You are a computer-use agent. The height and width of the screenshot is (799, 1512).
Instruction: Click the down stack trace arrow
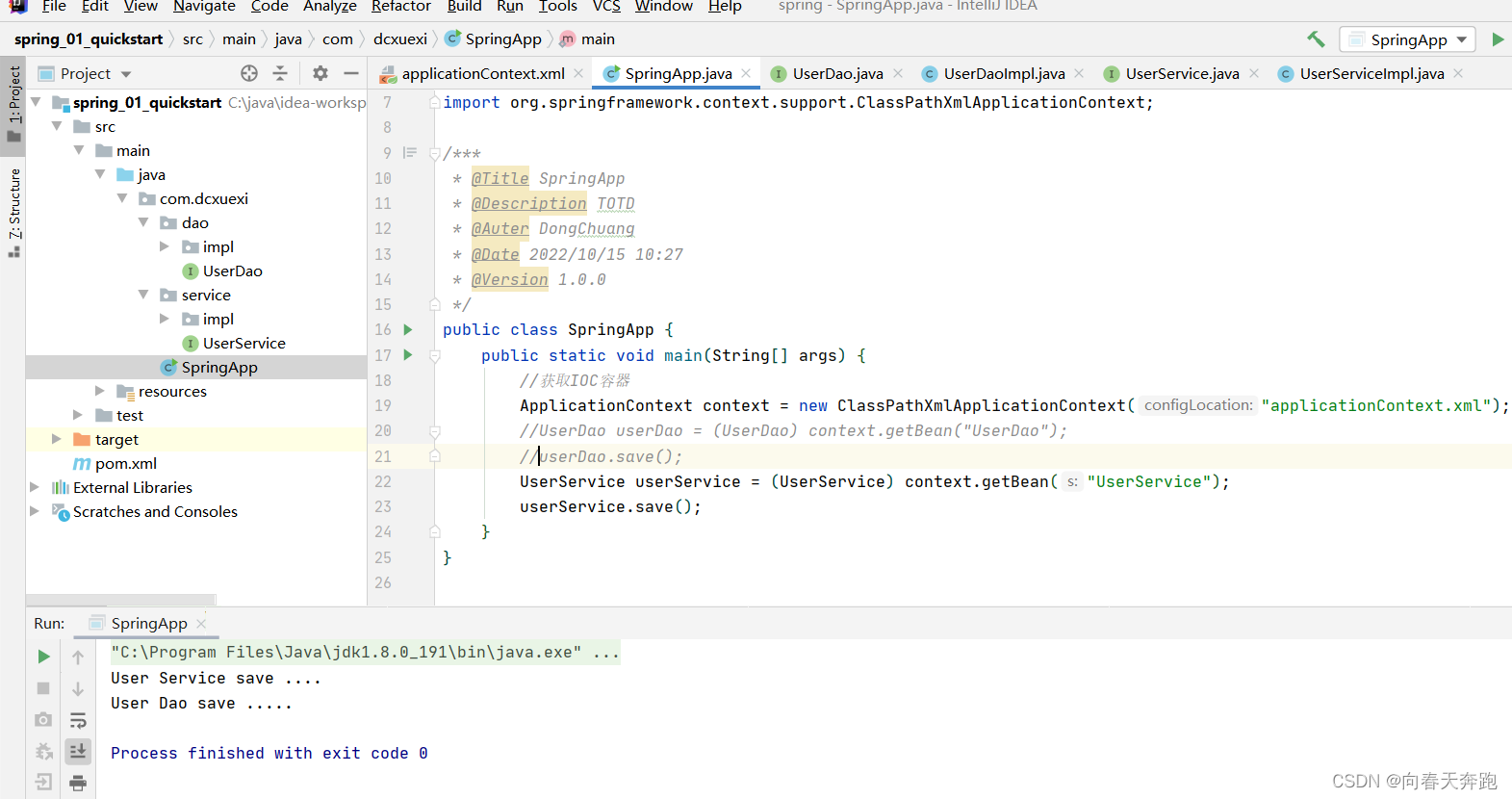point(78,688)
